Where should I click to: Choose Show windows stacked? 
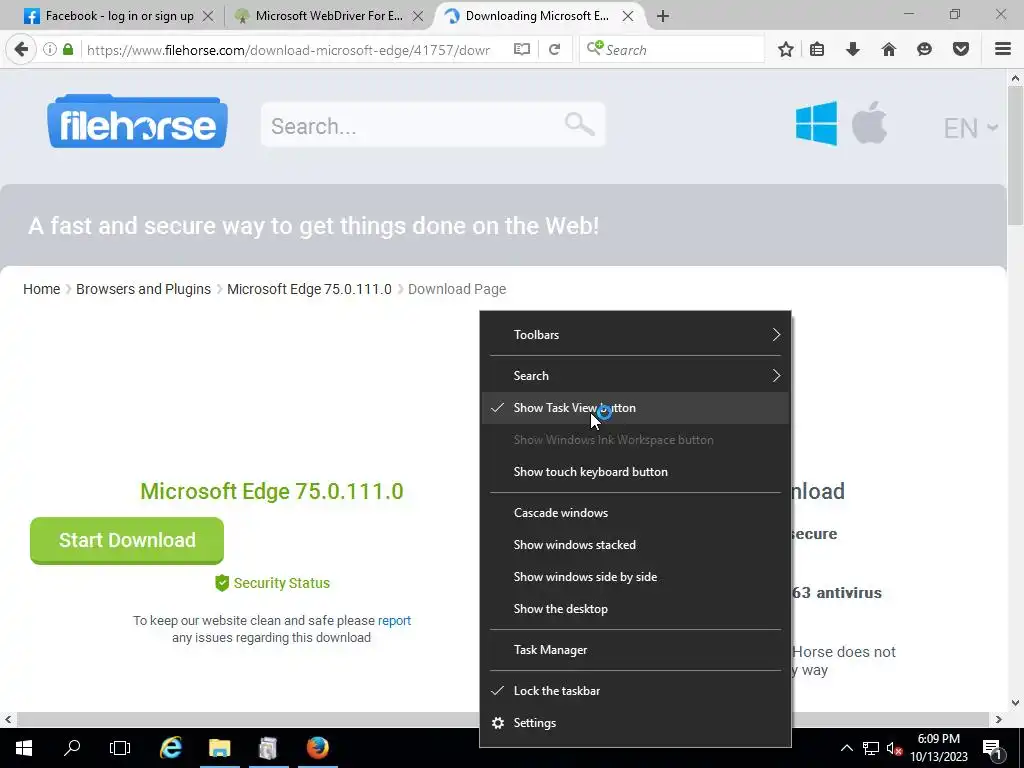(635, 545)
